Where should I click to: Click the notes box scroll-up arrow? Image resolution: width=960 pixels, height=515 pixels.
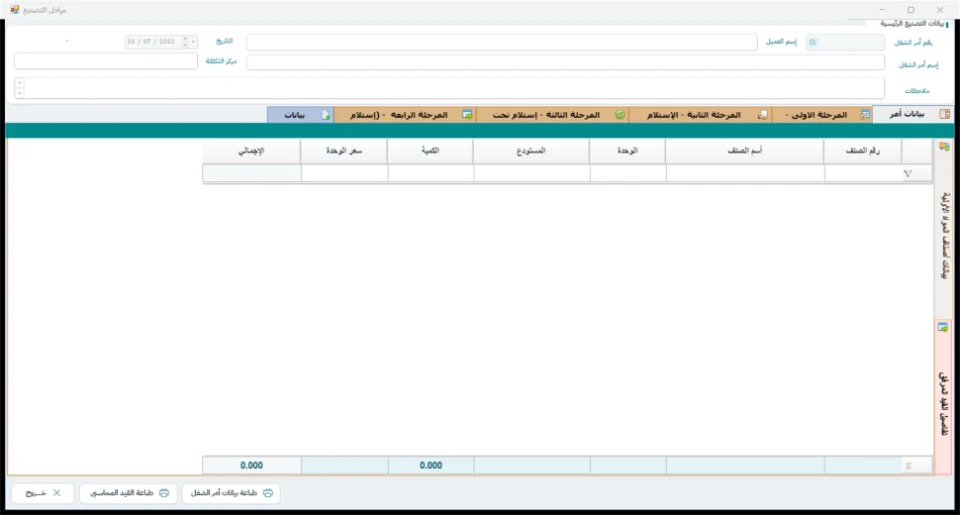20,83
